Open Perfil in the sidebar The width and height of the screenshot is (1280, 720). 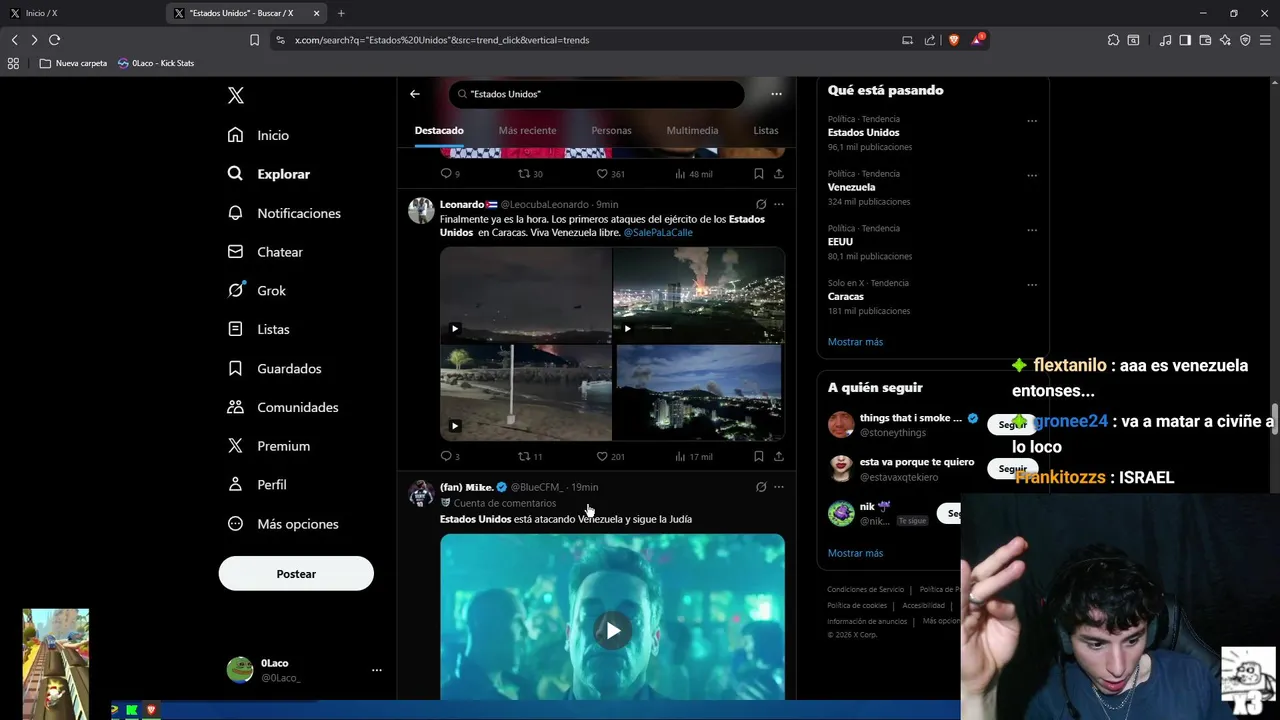pos(257,484)
